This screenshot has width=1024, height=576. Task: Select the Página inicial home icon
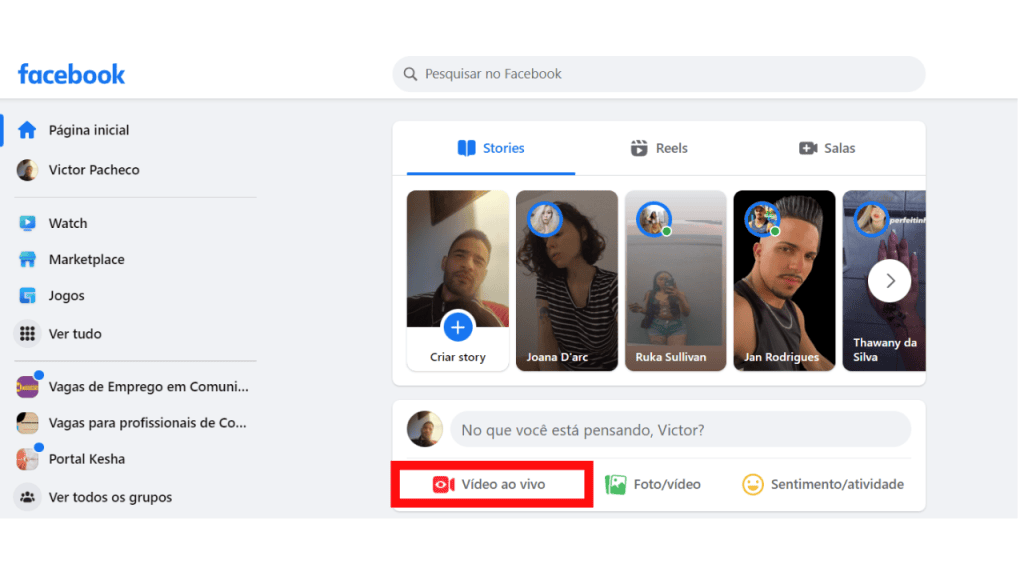28,129
